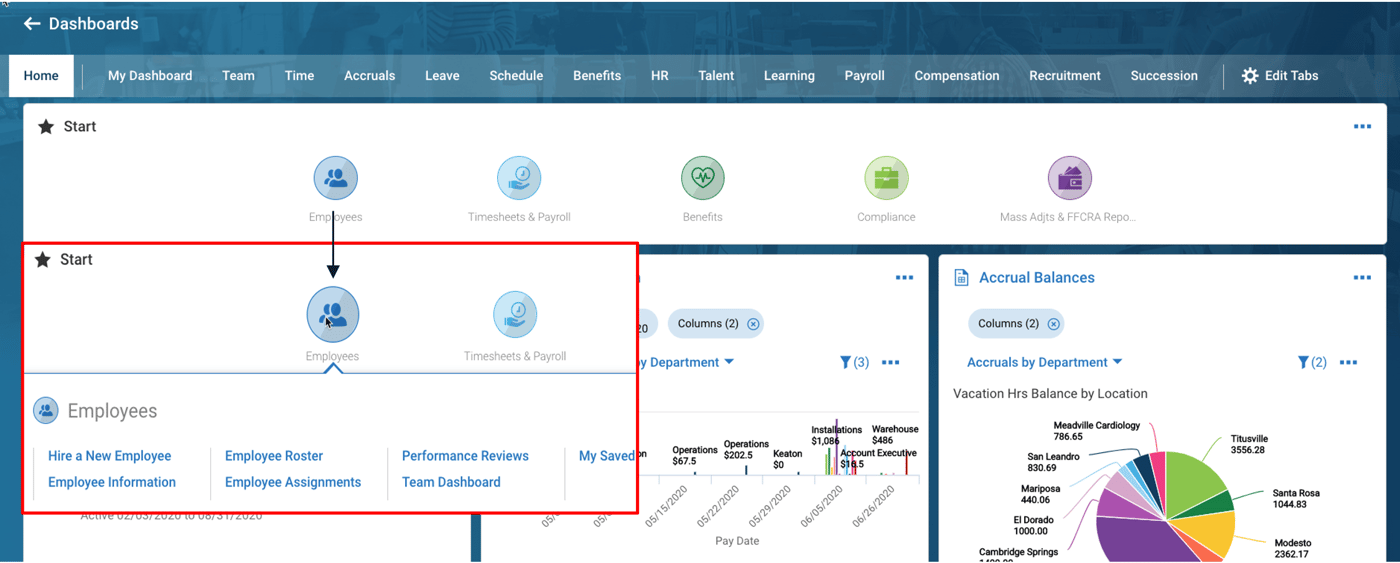Screen dimensions: 1400x563
Task: Open the Employee Information link
Action: (112, 482)
